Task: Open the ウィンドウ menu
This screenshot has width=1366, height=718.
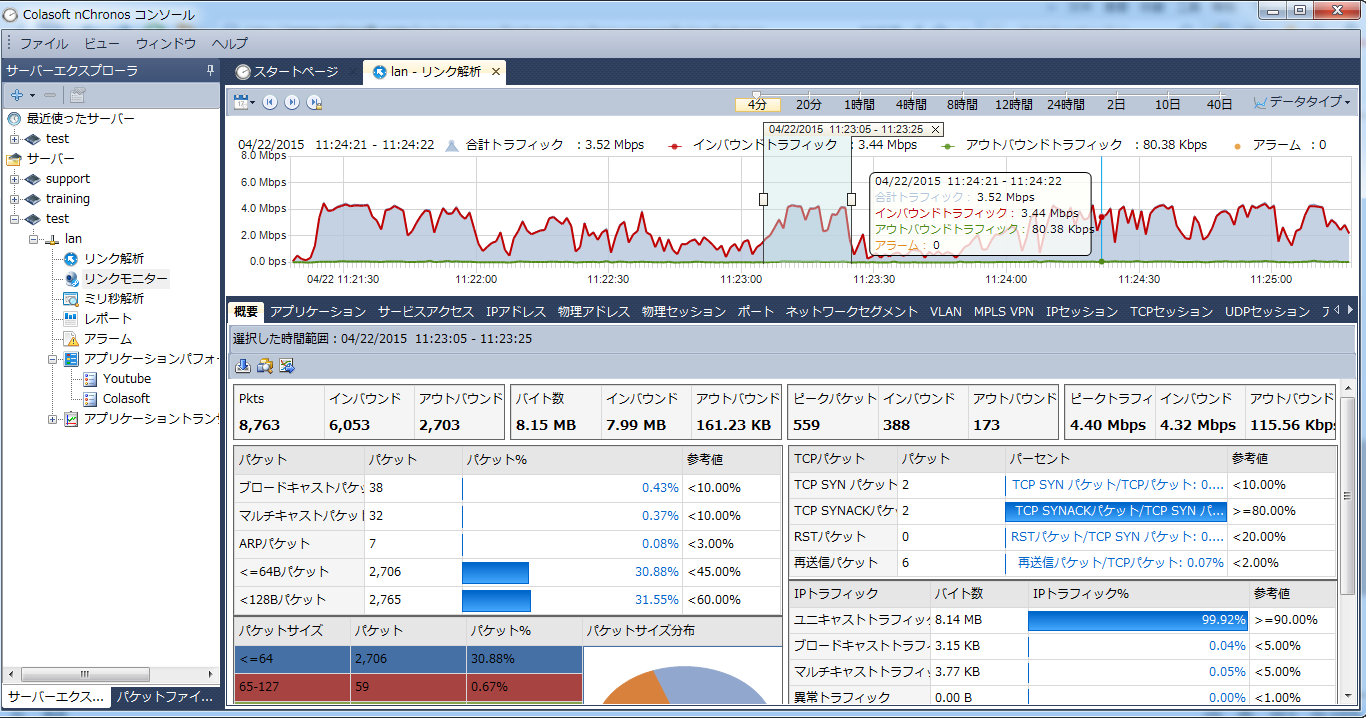Action: 165,44
